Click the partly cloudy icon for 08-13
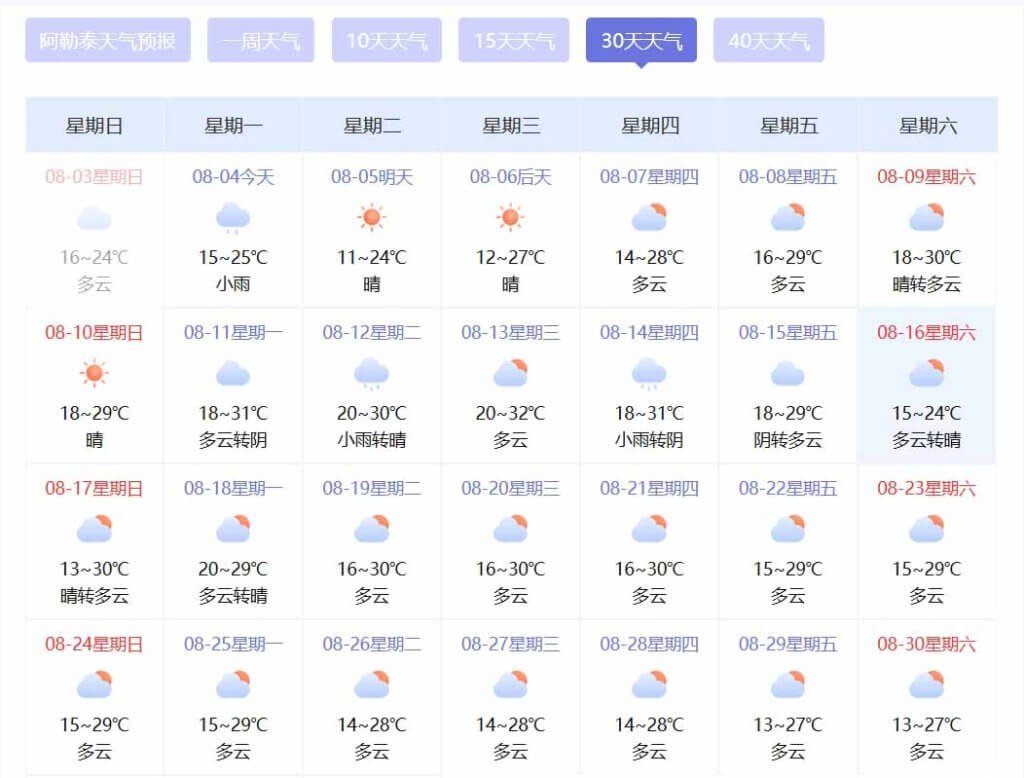This screenshot has height=778, width=1024. pyautogui.click(x=510, y=373)
